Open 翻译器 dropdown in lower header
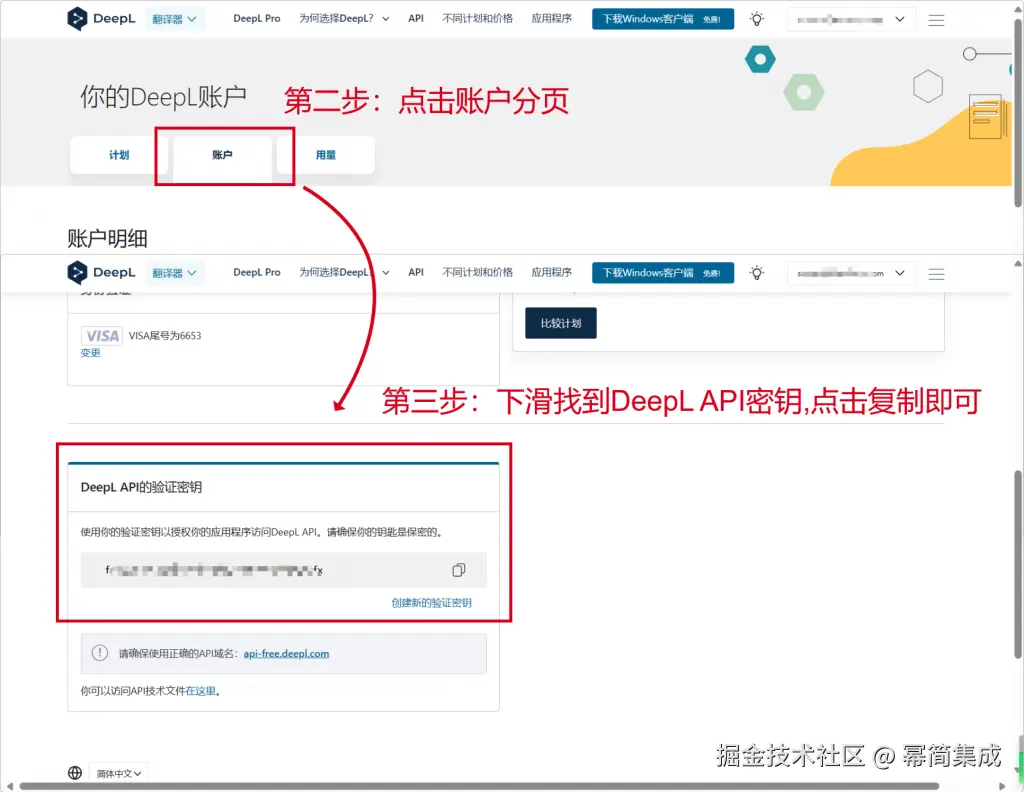1024x792 pixels. [174, 273]
